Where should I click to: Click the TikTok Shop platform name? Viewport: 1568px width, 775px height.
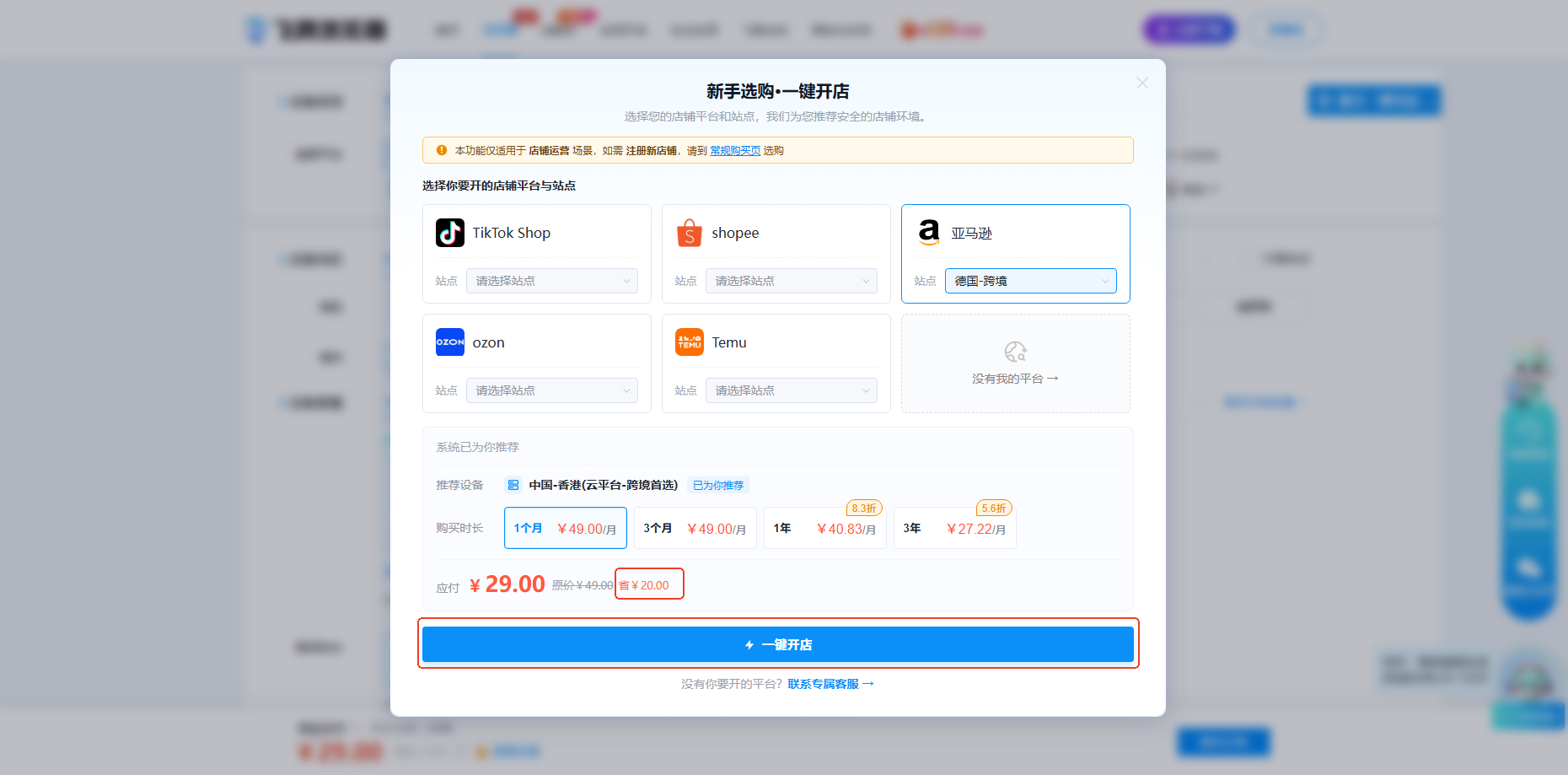point(512,233)
